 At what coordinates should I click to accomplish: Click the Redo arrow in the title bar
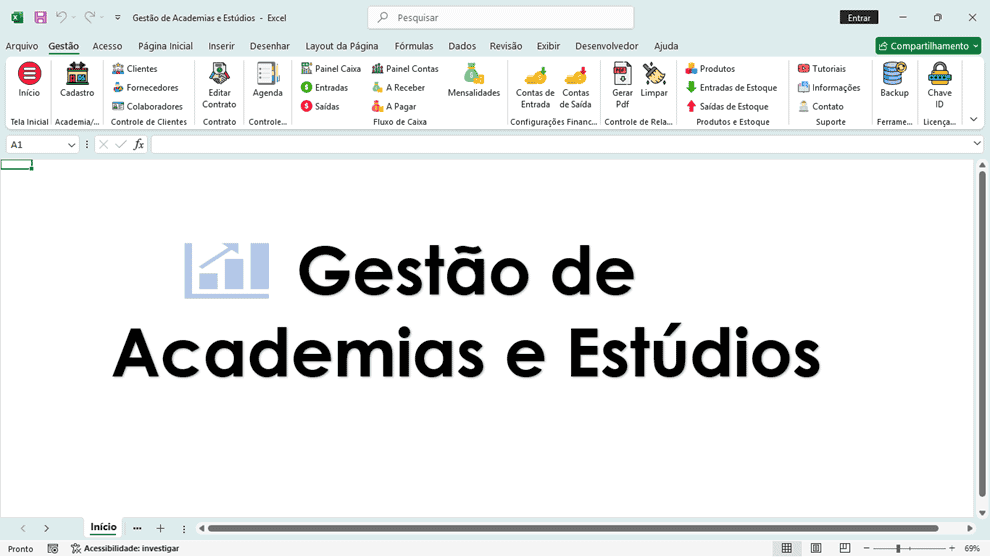[90, 17]
